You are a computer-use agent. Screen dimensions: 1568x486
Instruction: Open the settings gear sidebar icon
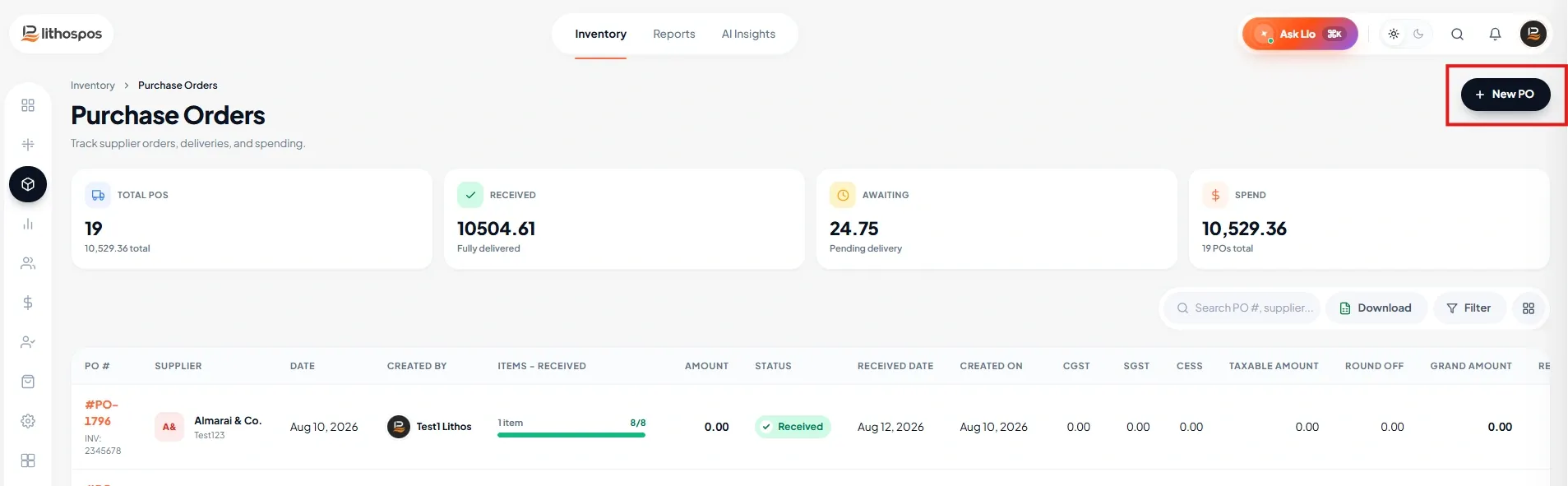pyautogui.click(x=28, y=421)
